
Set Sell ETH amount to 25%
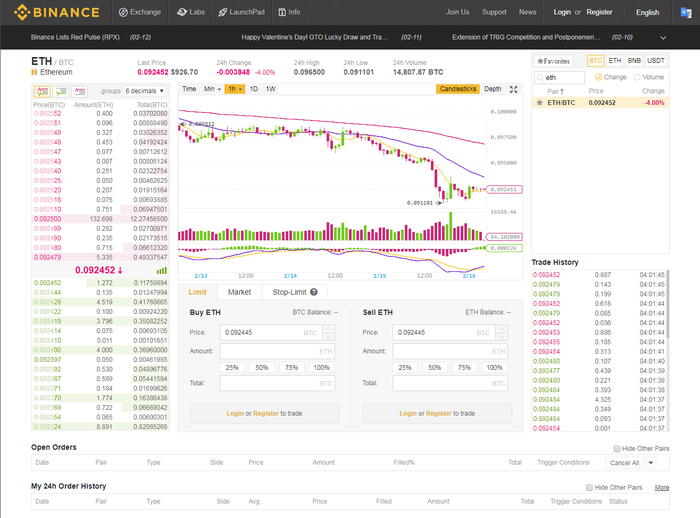tap(405, 368)
